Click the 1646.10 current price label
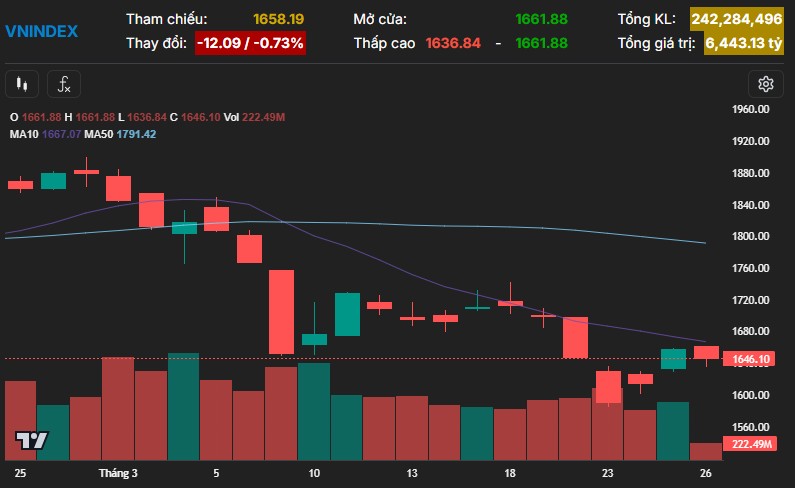 [x=748, y=359]
